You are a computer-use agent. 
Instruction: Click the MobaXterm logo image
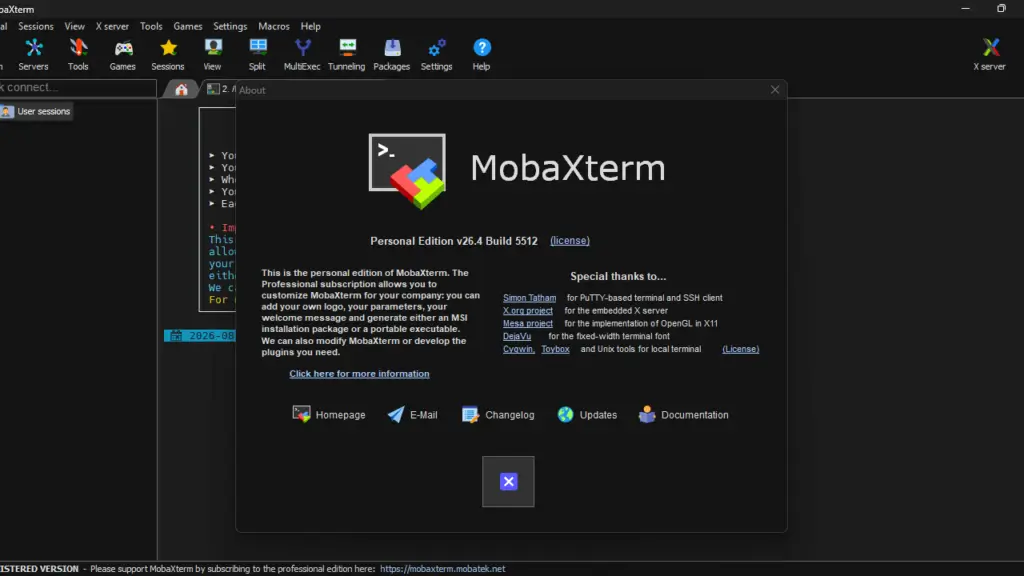coord(408,171)
